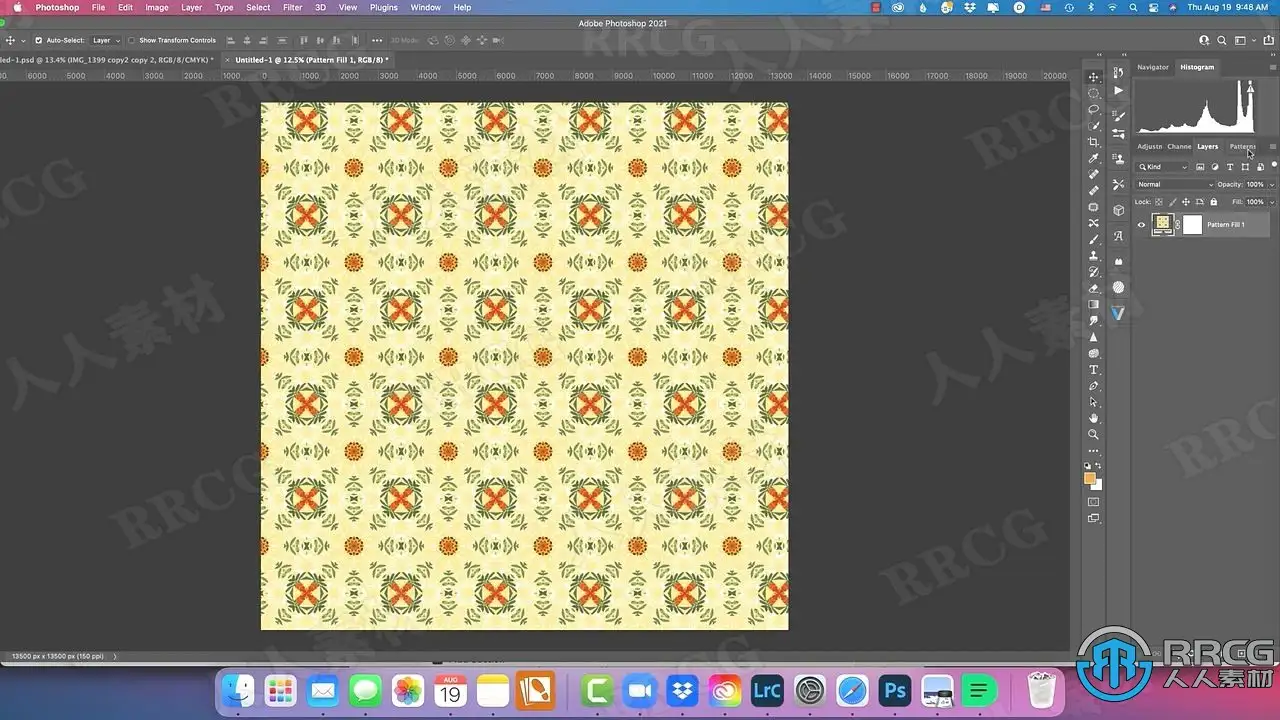Open the Normal blend mode dropdown
The width and height of the screenshot is (1280, 720).
click(x=1175, y=185)
